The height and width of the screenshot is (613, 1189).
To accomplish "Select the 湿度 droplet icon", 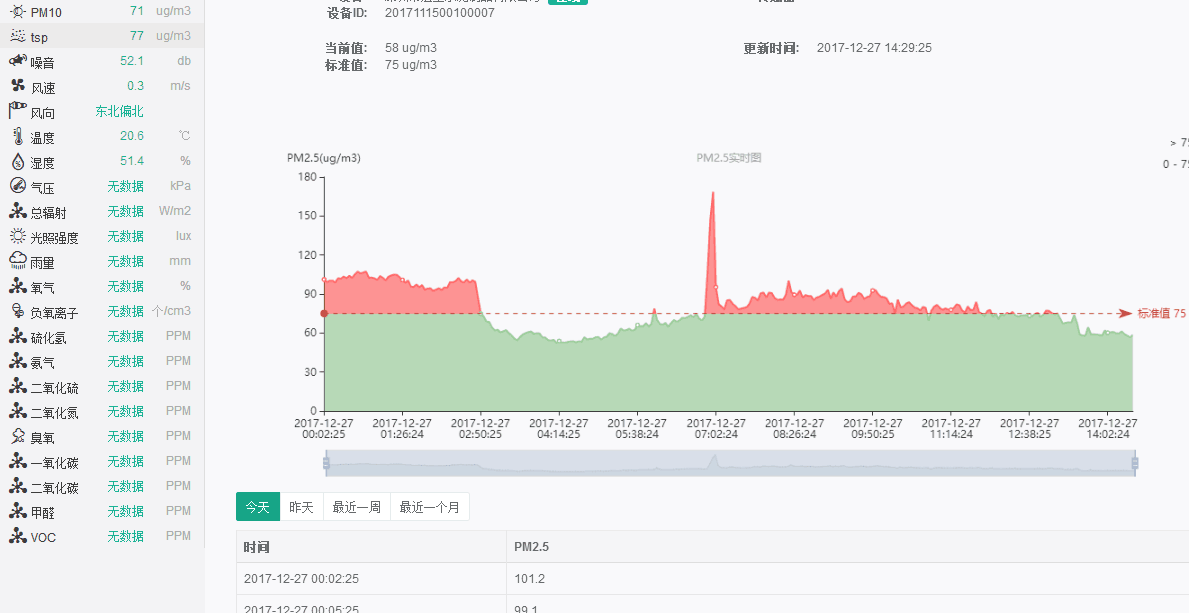I will point(17,162).
